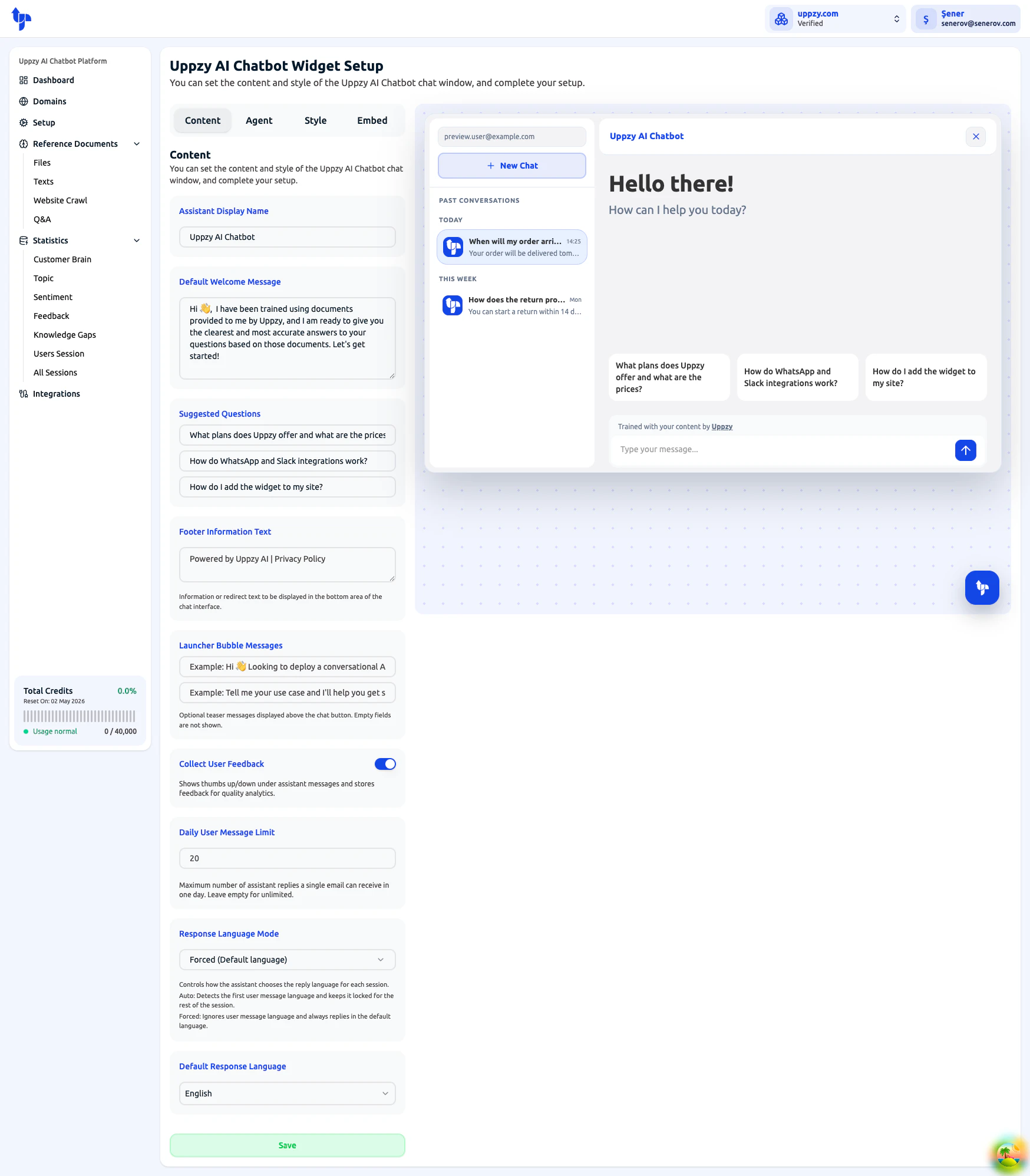Click the Setup gear icon
Screen dimensions: 1030x1176
click(x=24, y=123)
